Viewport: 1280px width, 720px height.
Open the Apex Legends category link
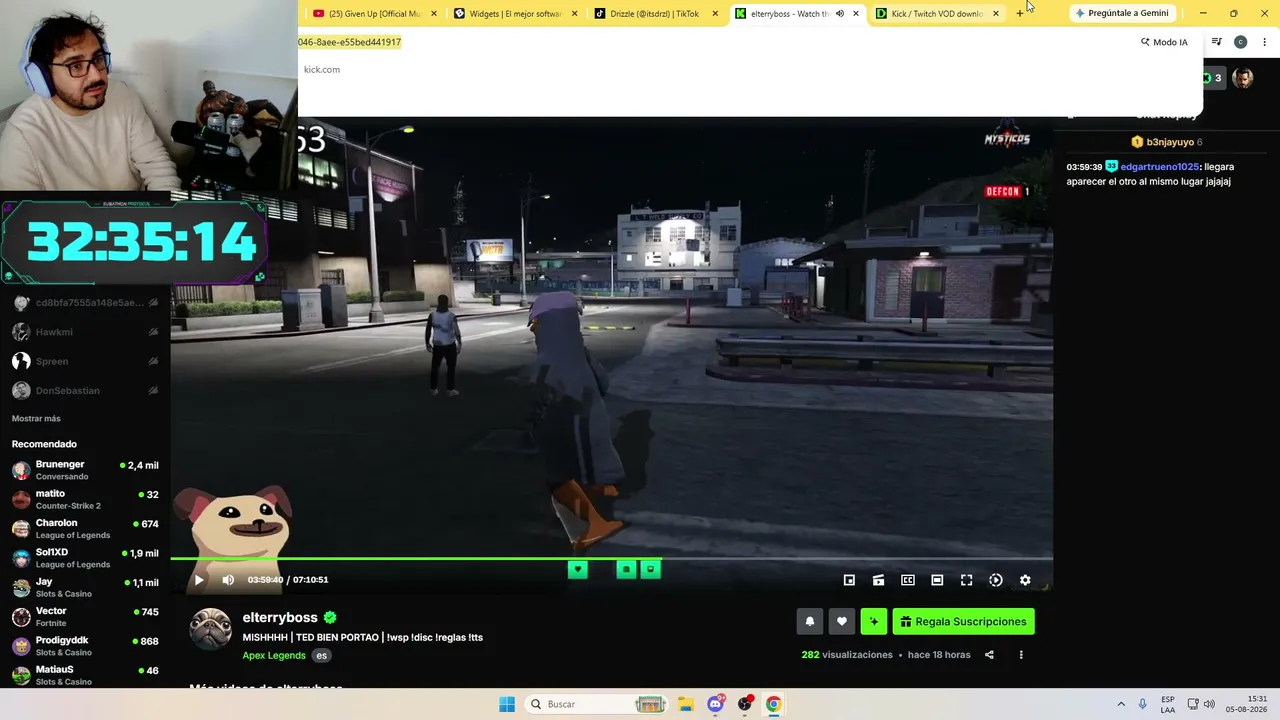[274, 656]
